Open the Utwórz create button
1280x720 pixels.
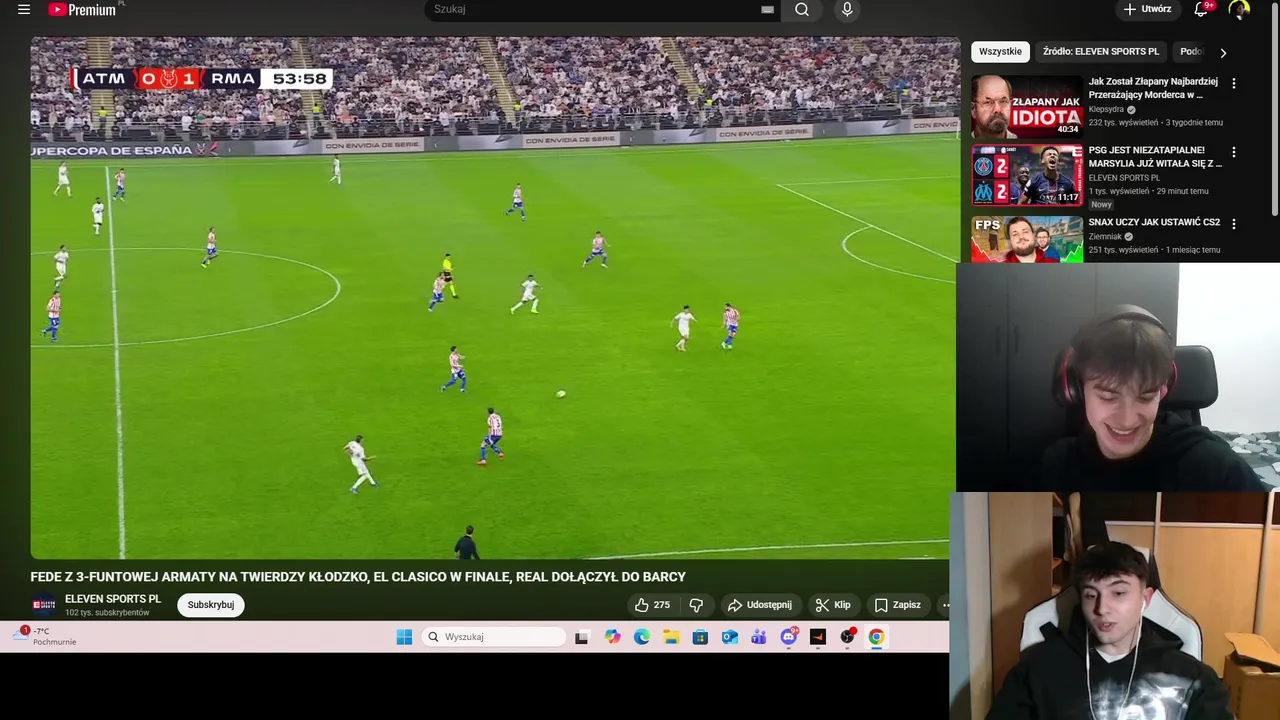(x=1148, y=9)
